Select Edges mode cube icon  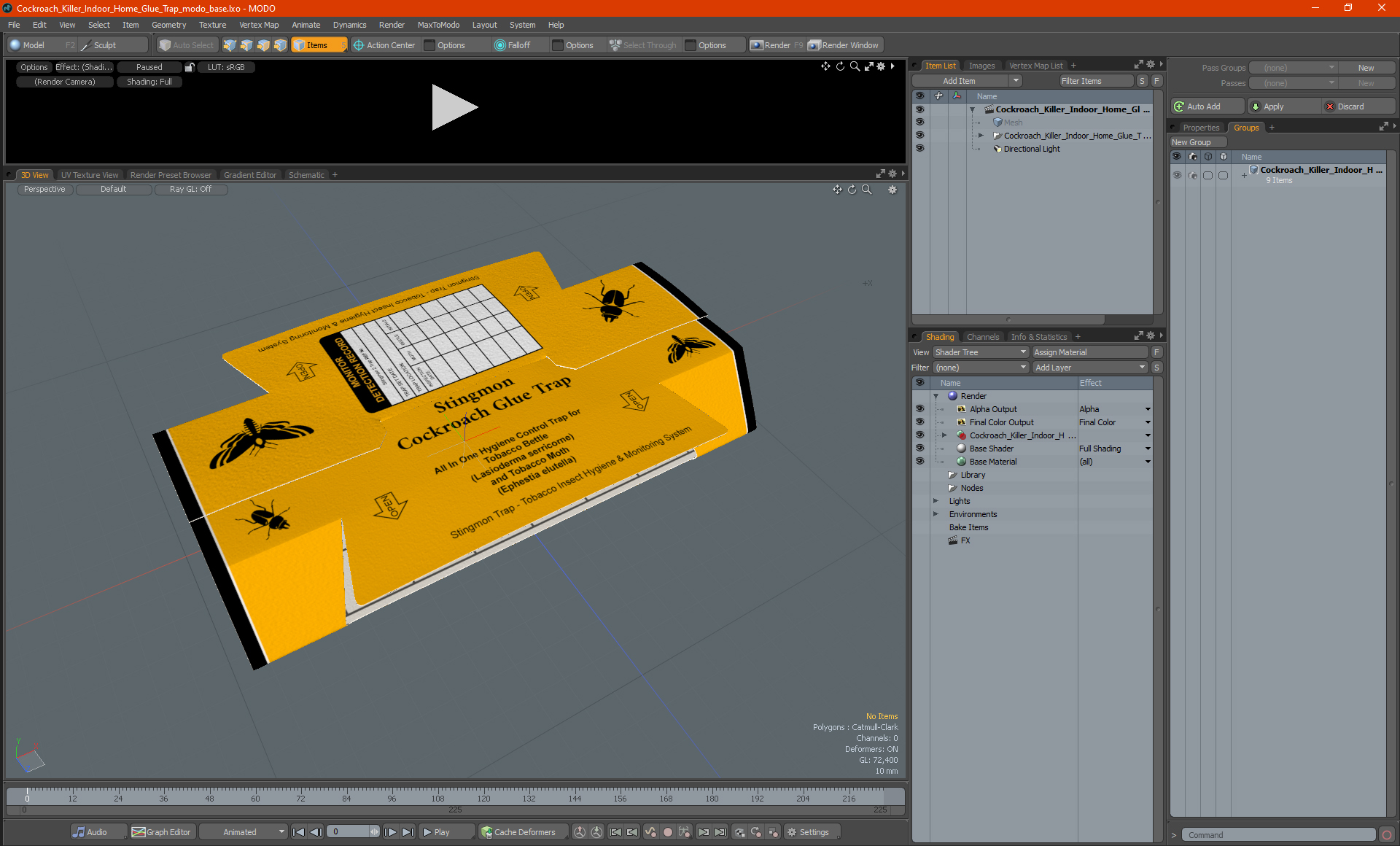[x=246, y=45]
